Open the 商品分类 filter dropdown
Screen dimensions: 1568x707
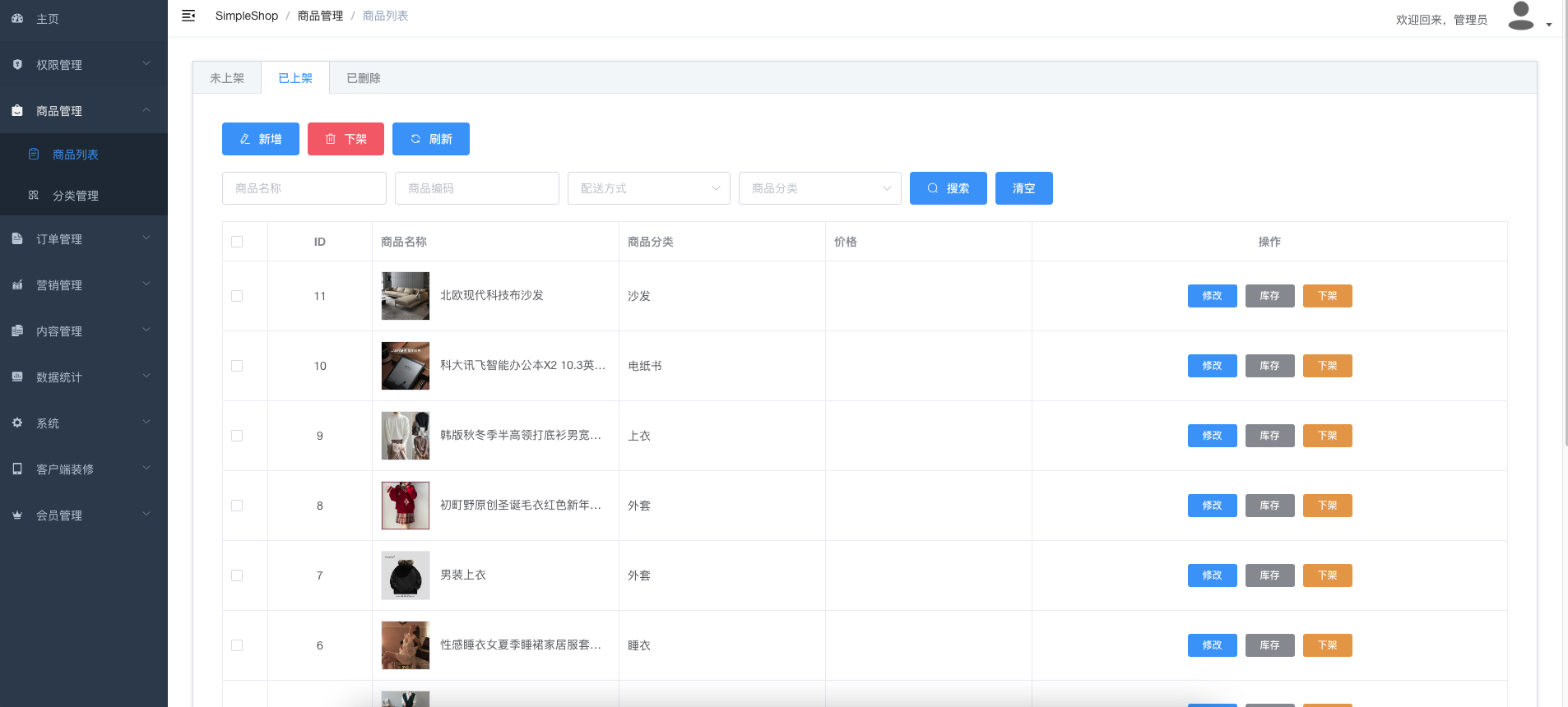coord(820,188)
